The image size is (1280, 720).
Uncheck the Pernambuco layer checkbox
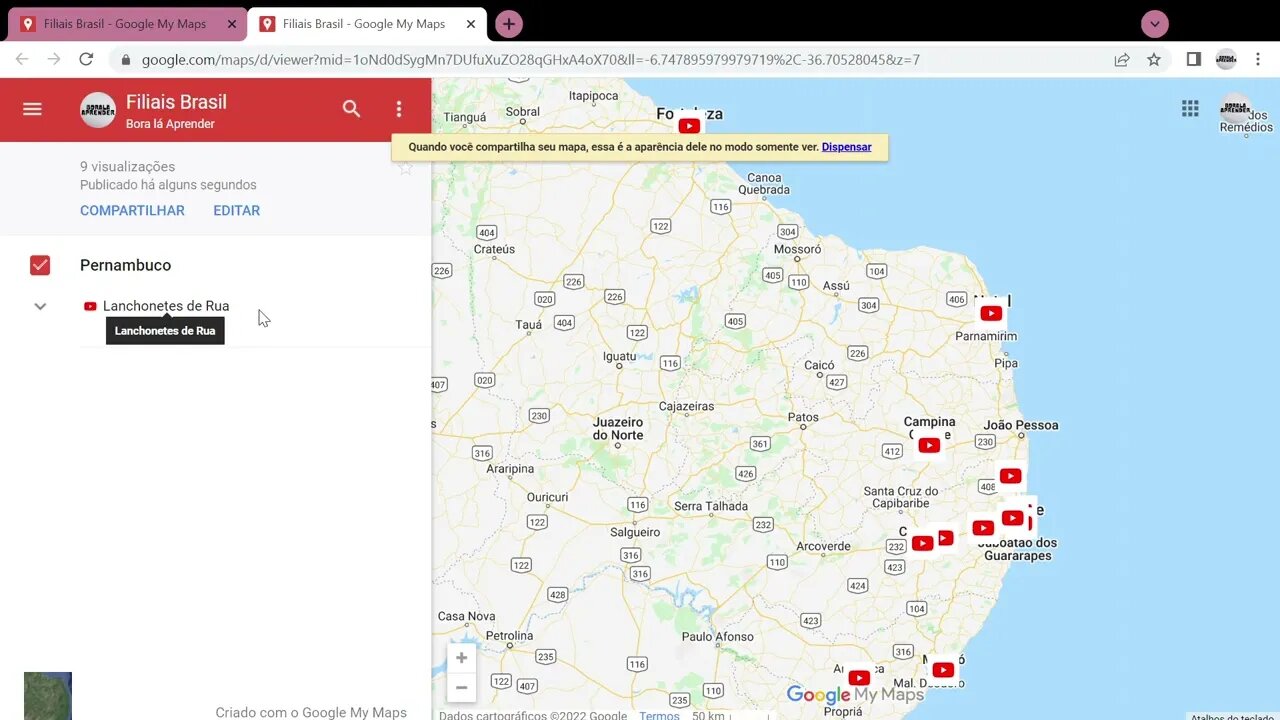pos(40,265)
